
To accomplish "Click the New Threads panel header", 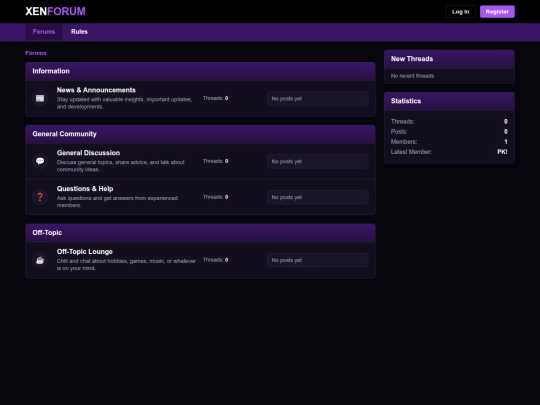I will (x=449, y=59).
